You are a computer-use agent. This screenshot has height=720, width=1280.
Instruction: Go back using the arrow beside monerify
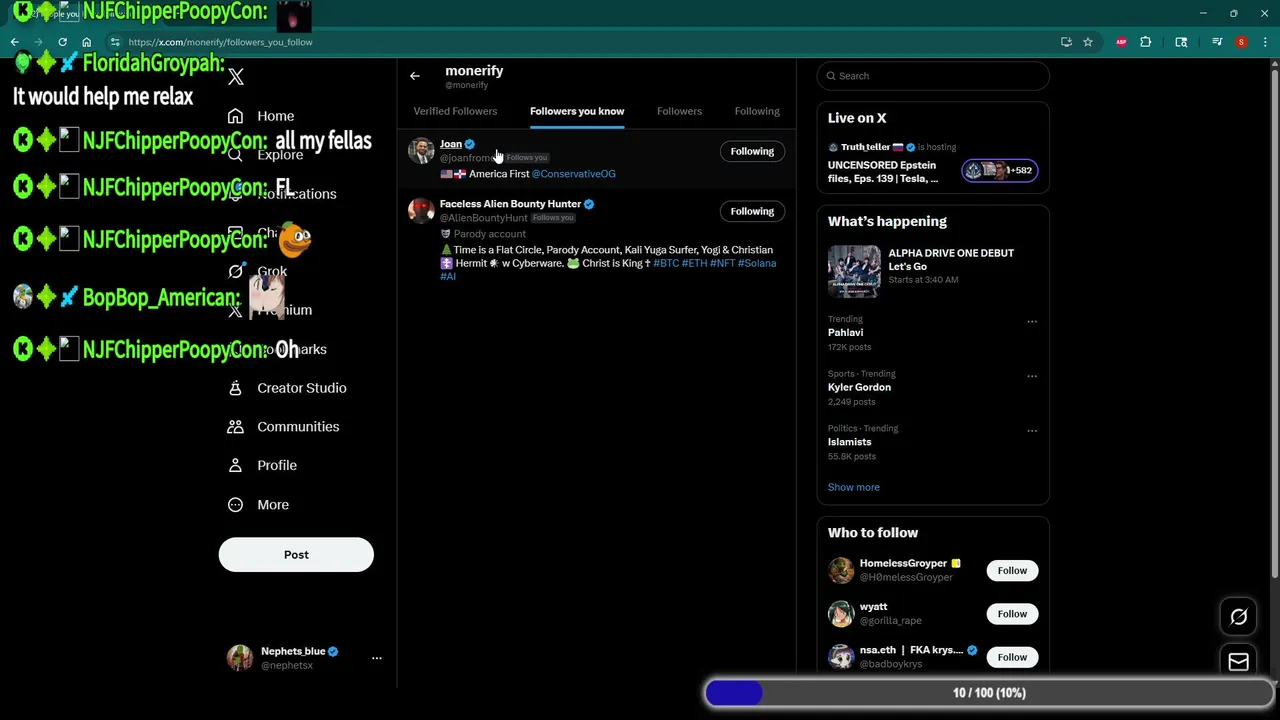(415, 76)
